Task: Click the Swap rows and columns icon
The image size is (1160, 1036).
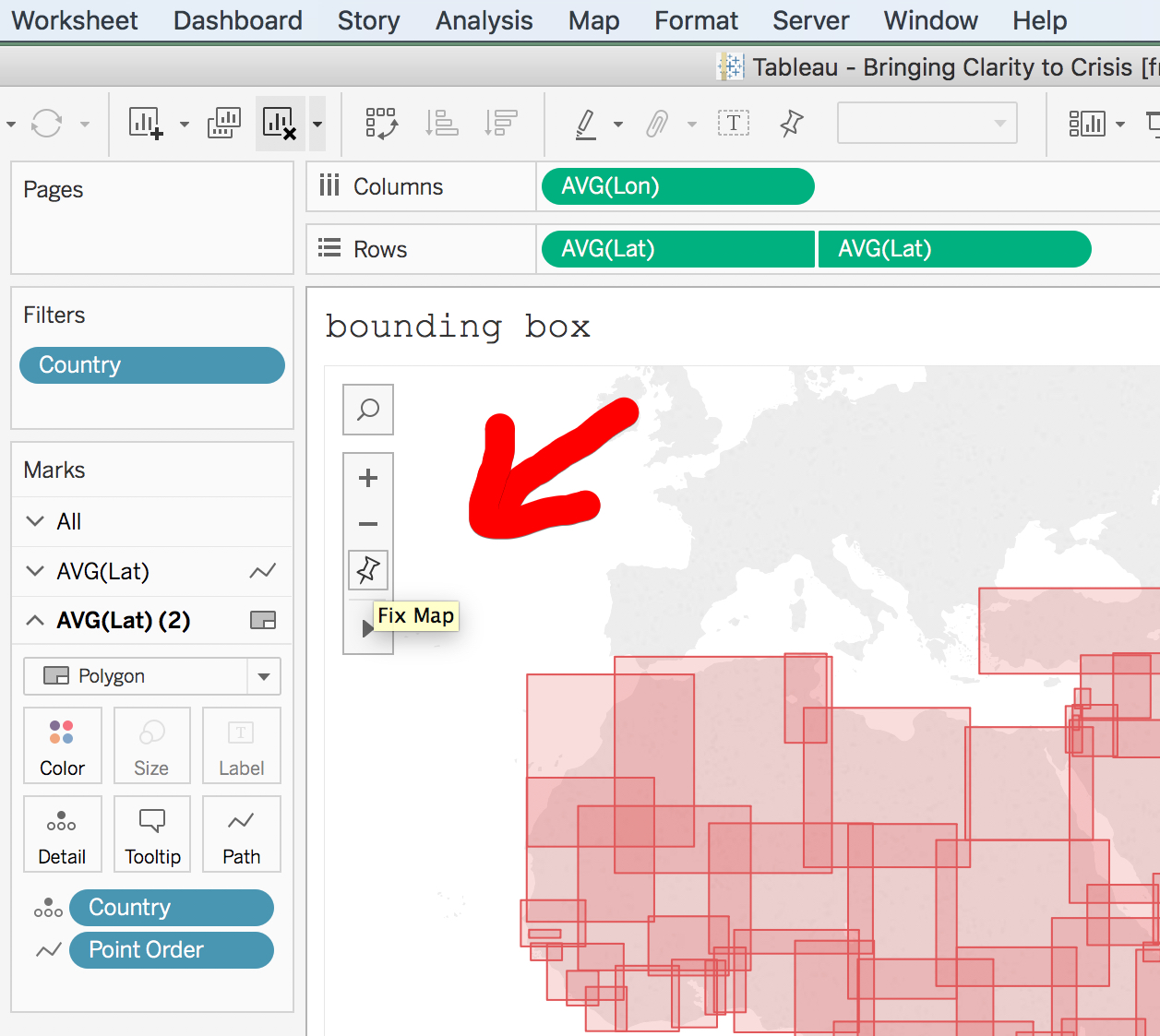Action: (x=381, y=123)
